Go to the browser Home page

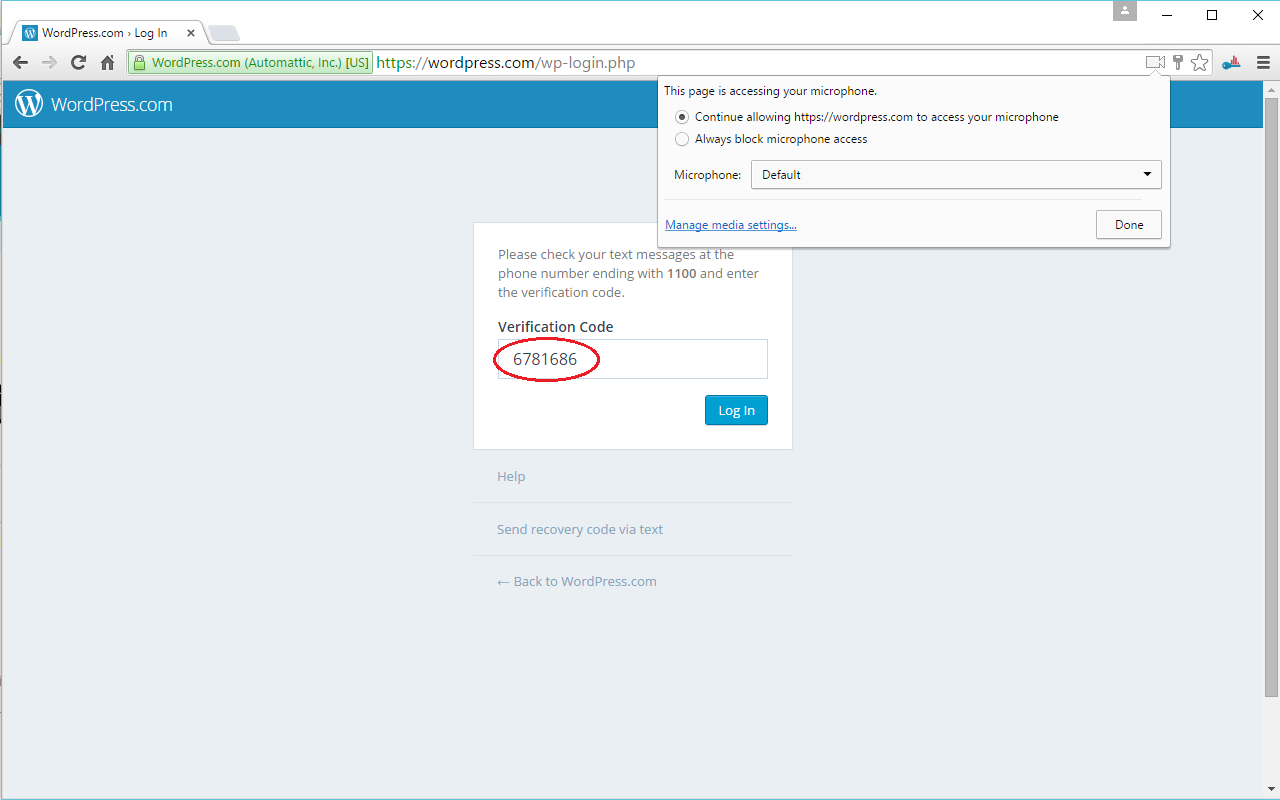tap(108, 63)
